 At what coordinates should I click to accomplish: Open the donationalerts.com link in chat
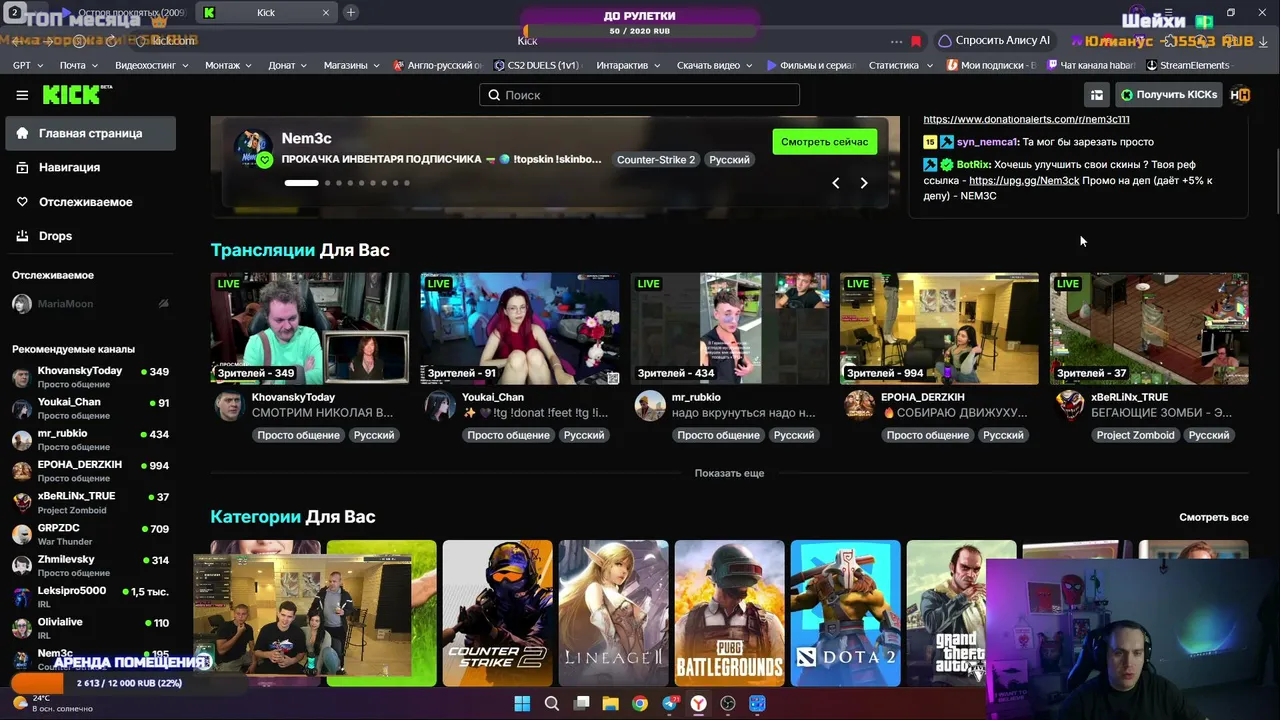1026,119
